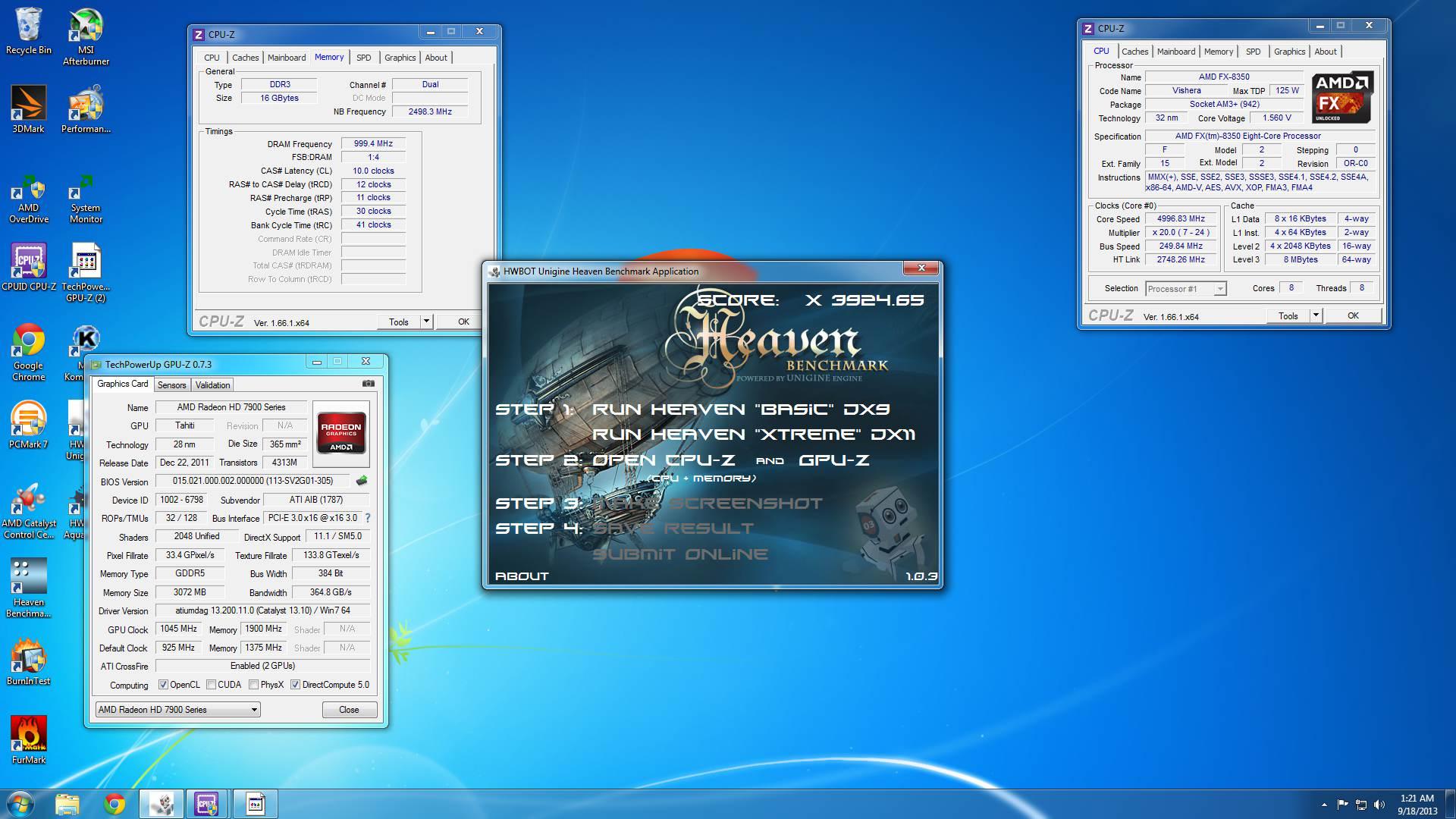1456x819 pixels.
Task: Switch to CPU-Z taskbar button
Action: click(207, 804)
